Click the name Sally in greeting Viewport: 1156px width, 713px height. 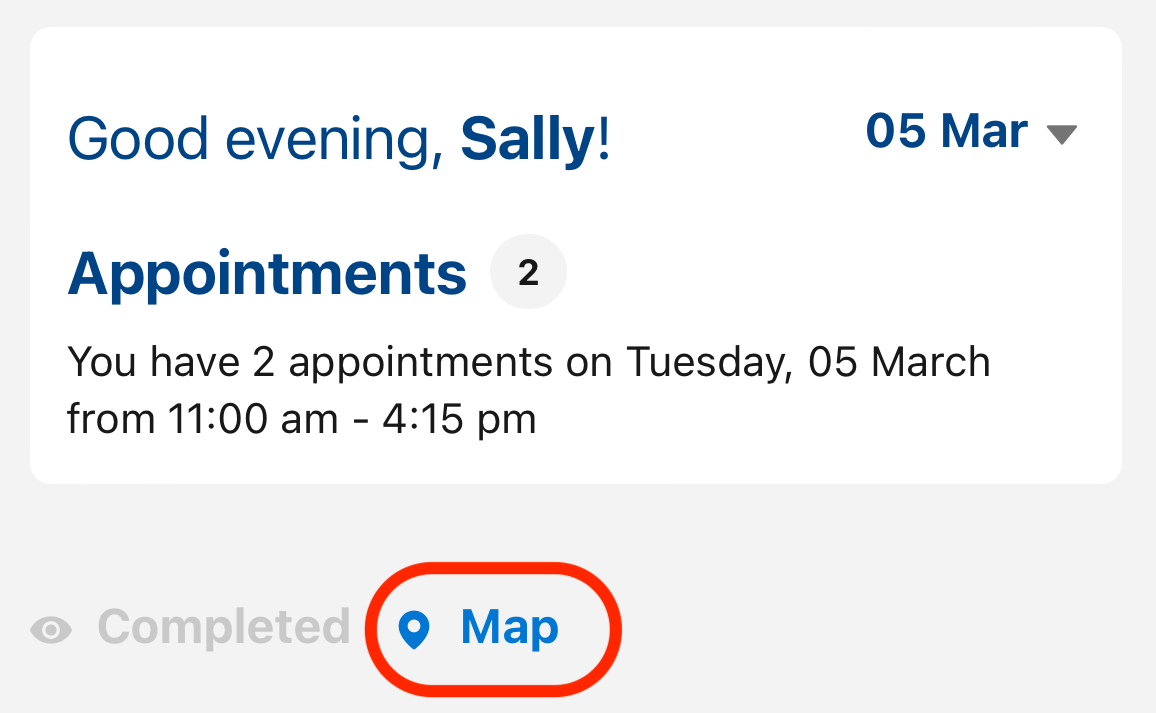[x=527, y=140]
